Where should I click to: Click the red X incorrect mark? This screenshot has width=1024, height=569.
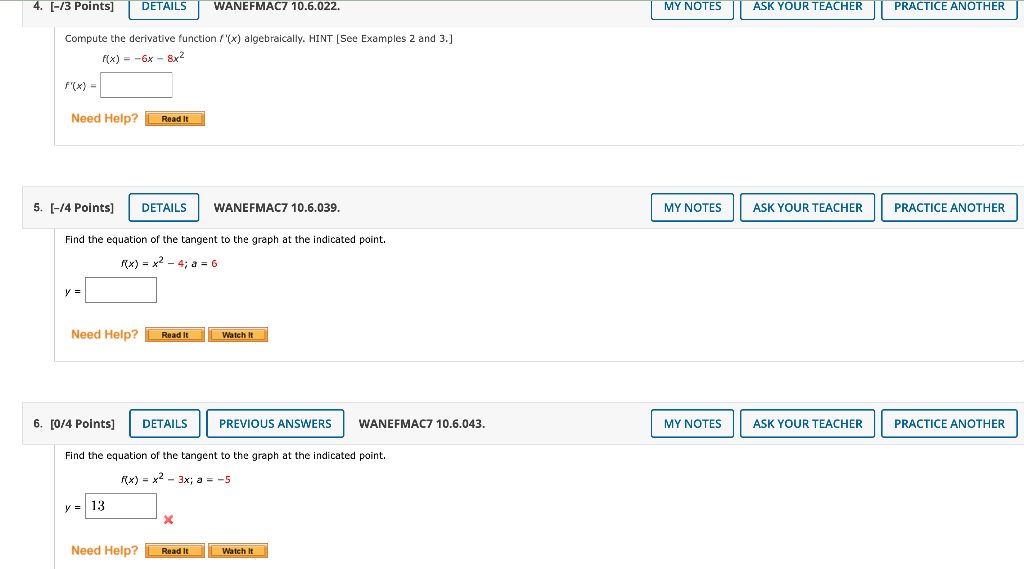[168, 519]
